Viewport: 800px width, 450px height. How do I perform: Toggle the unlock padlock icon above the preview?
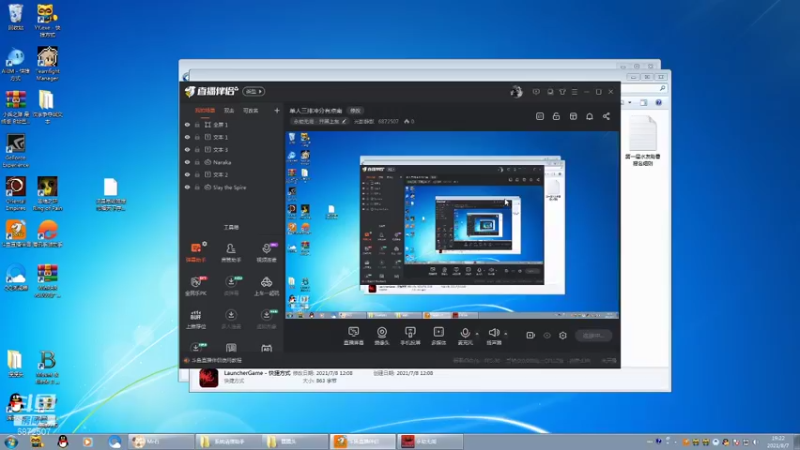(556, 116)
